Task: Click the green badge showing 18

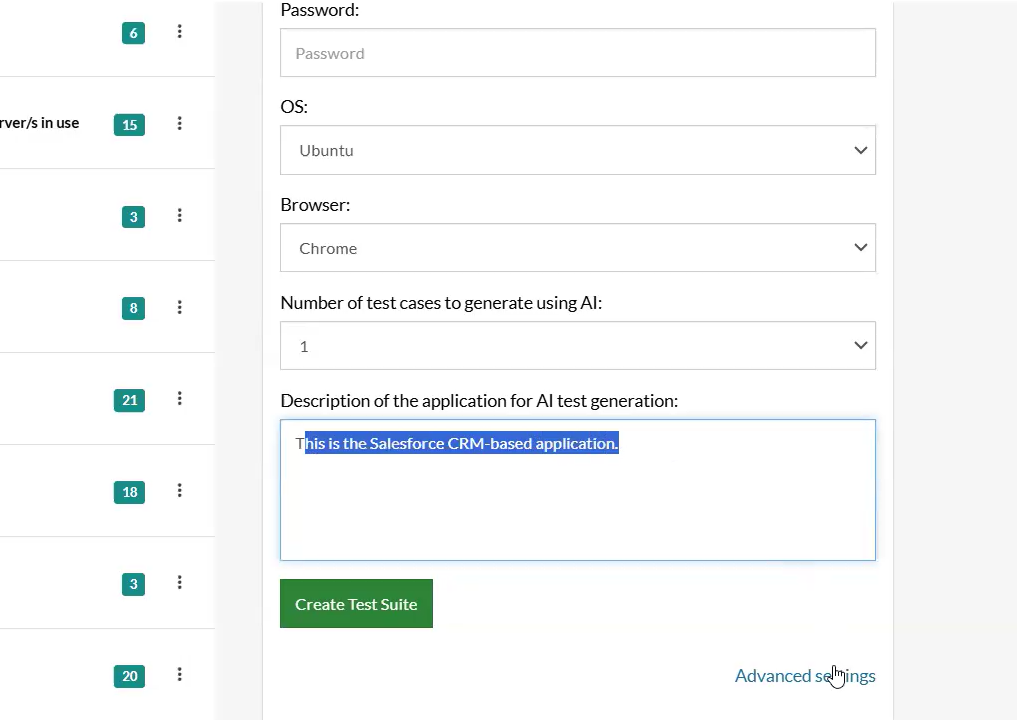Action: (129, 492)
